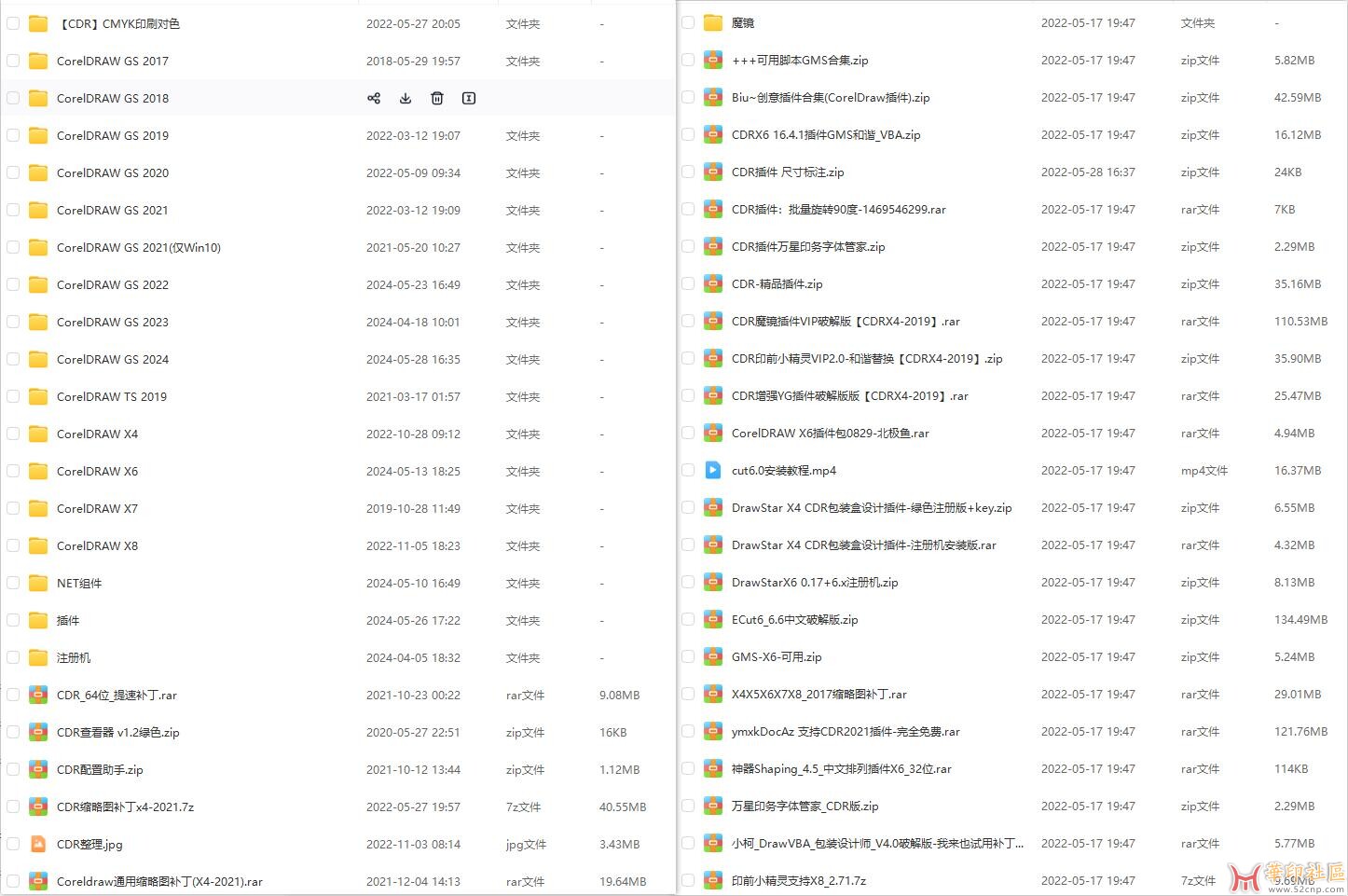Click share icon on CorelDRAW GS 2018 row
The width and height of the screenshot is (1348, 896).
pos(374,98)
